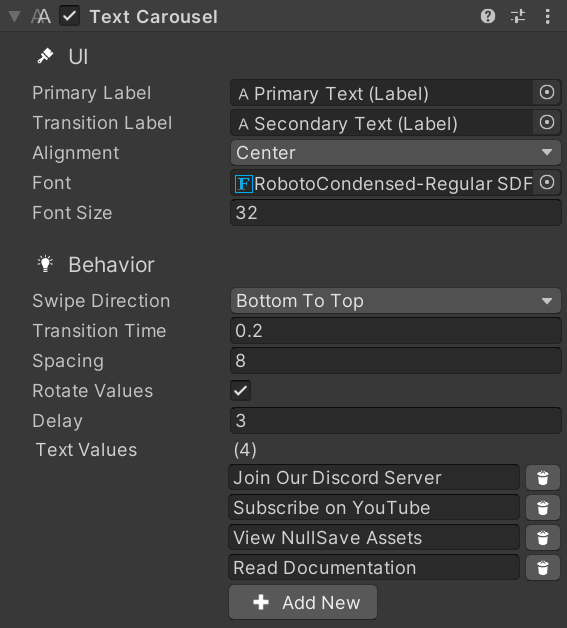Open object picker for the Font field
567x628 pixels.
(547, 183)
